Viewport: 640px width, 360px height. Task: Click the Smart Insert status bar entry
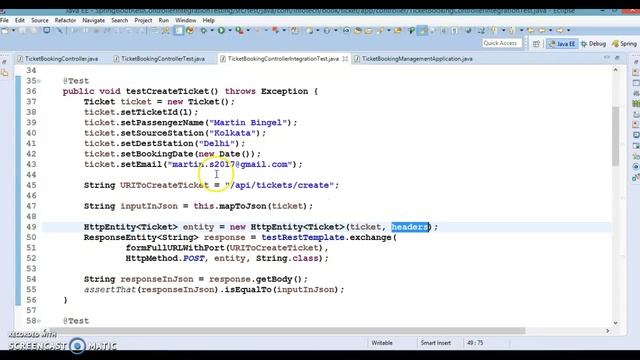(x=436, y=343)
